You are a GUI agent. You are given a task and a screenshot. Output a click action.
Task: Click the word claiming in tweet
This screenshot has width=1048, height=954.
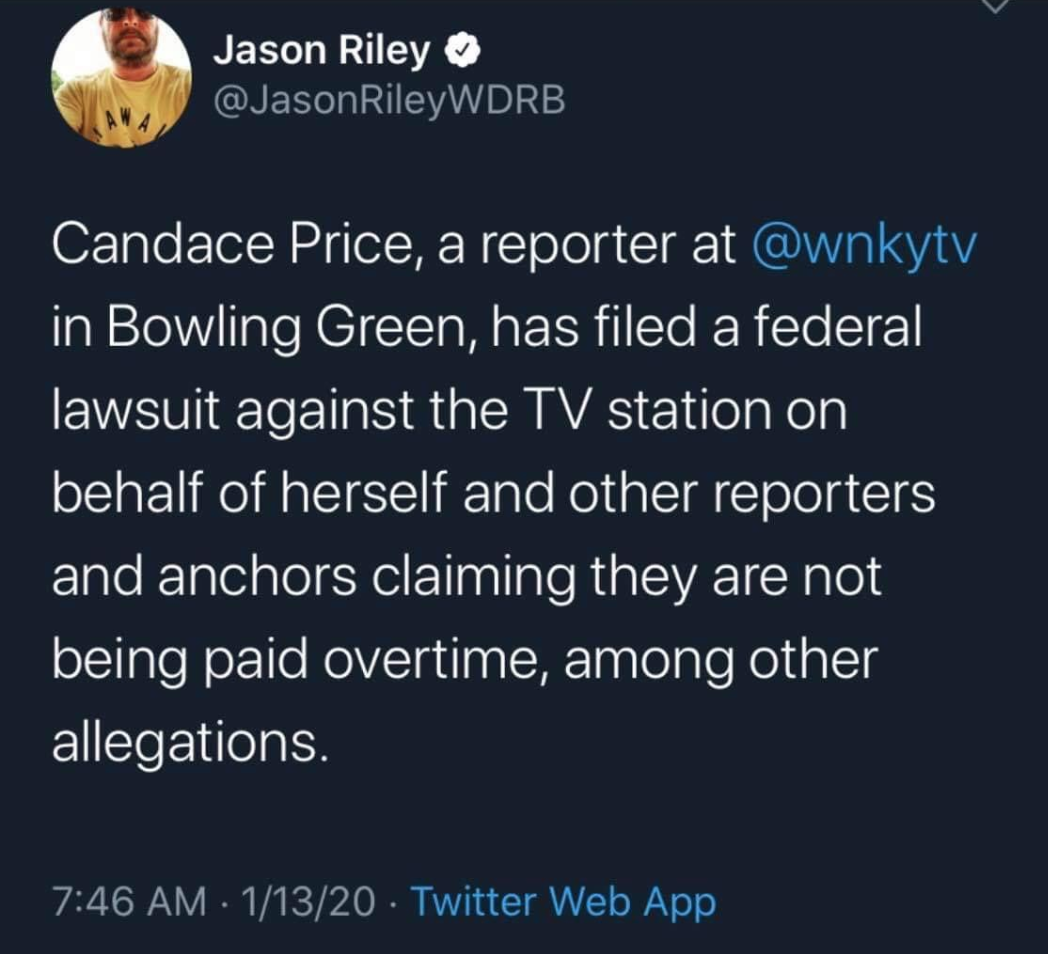(473, 579)
